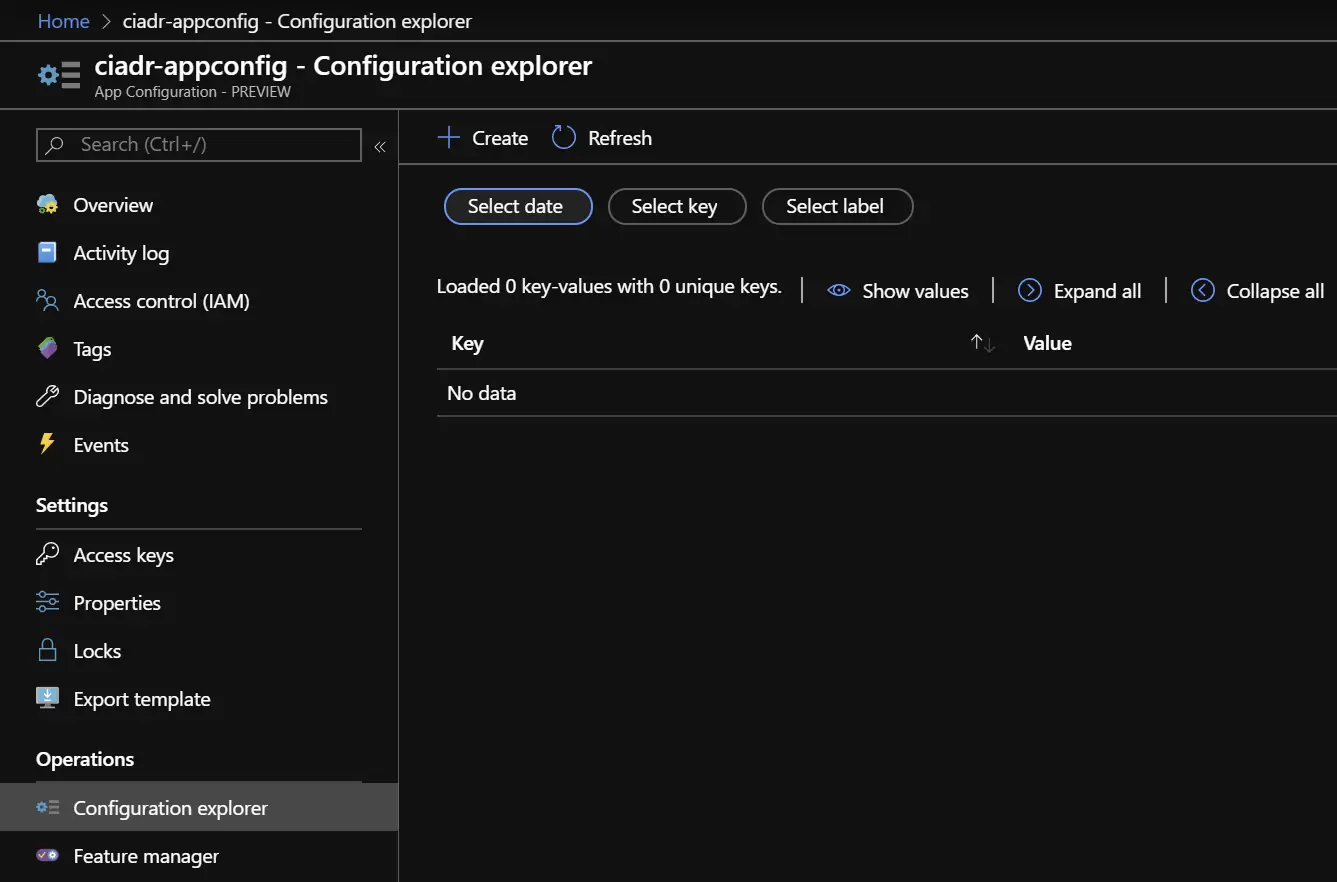Click Collapse all text

point(1275,291)
